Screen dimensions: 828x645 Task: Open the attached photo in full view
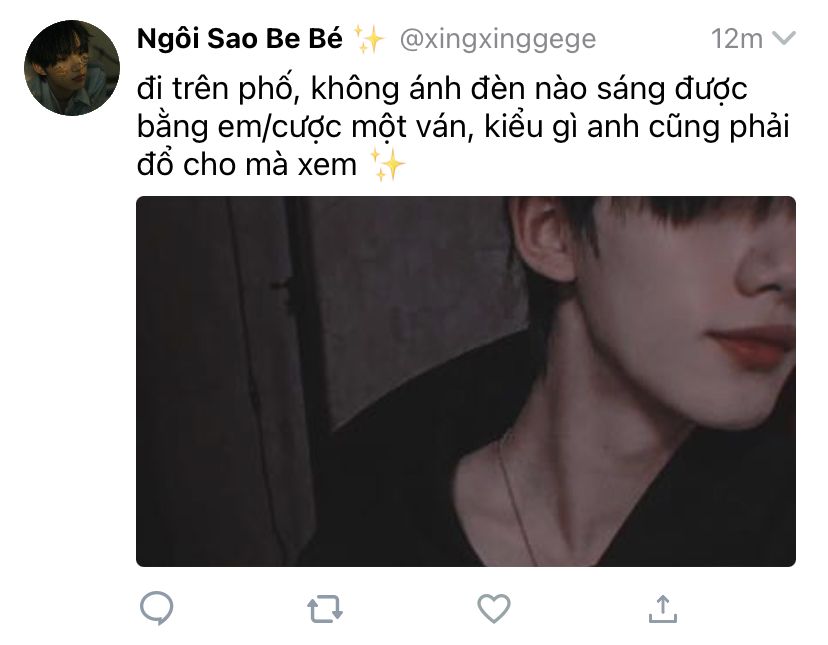[x=466, y=381]
